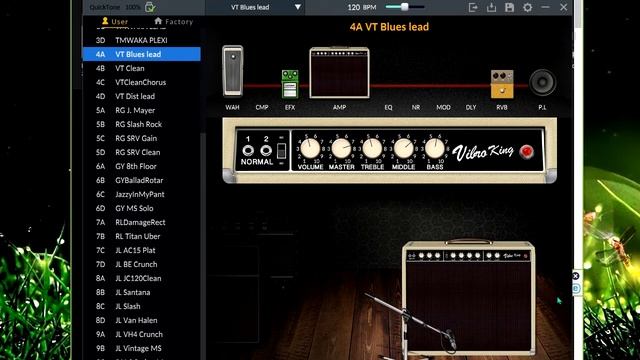
Task: Click the save preset floppy icon
Action: 509,7
